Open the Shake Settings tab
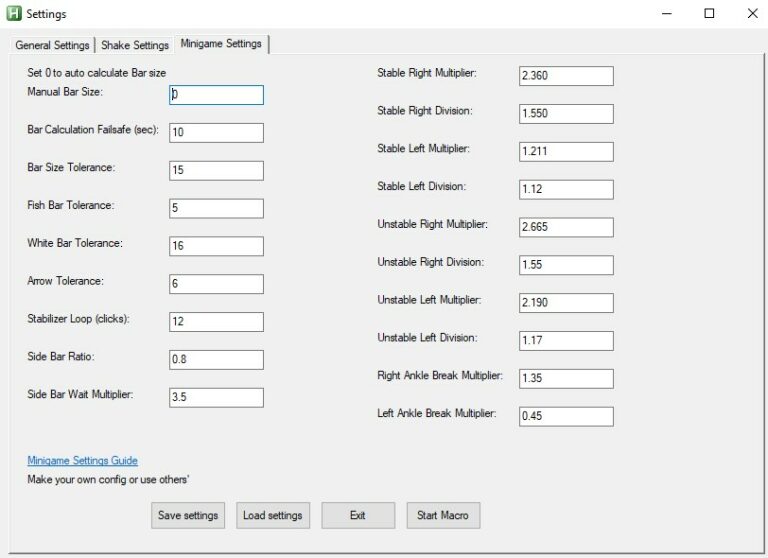 135,45
